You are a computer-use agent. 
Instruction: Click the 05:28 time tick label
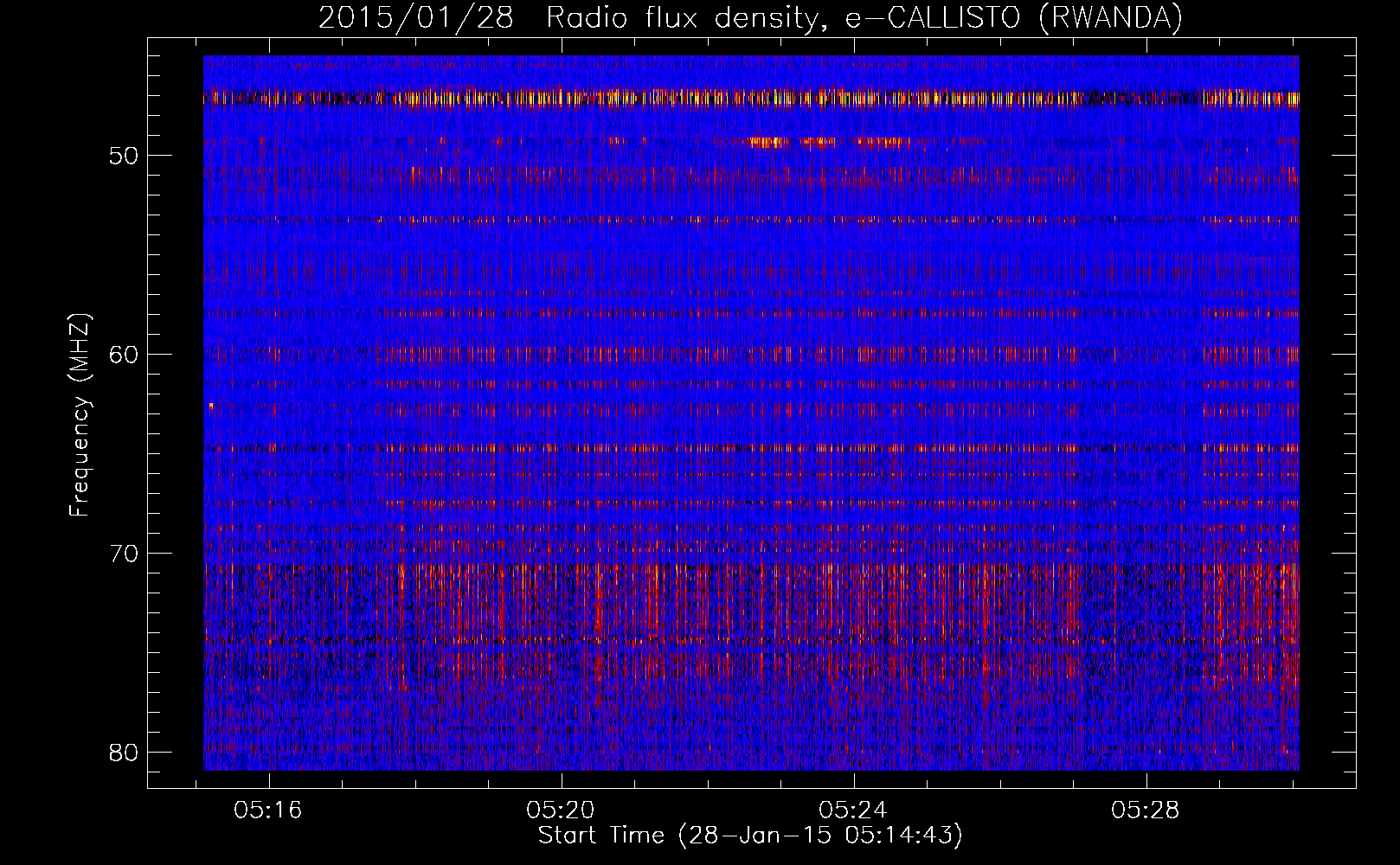1146,811
